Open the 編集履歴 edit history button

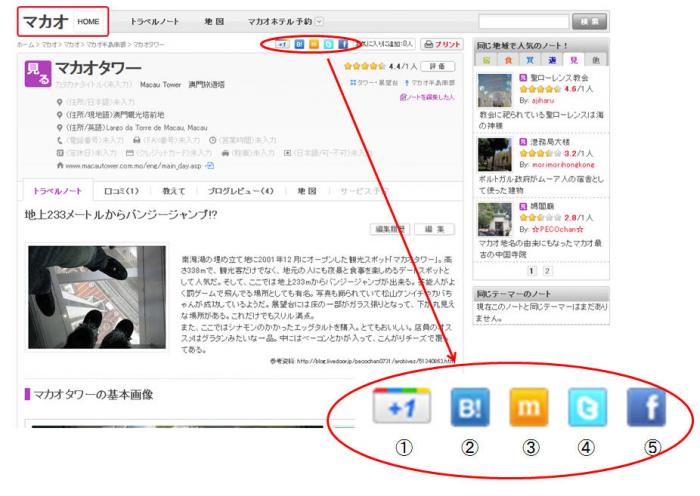390,229
